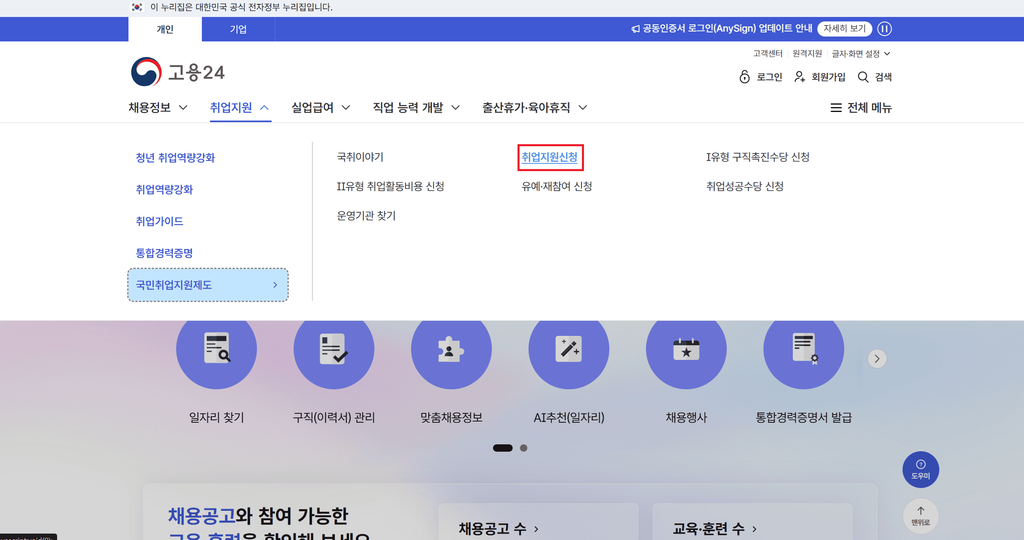Expand 채용정보 menu
Screen dimensions: 1024x540
(x=158, y=108)
